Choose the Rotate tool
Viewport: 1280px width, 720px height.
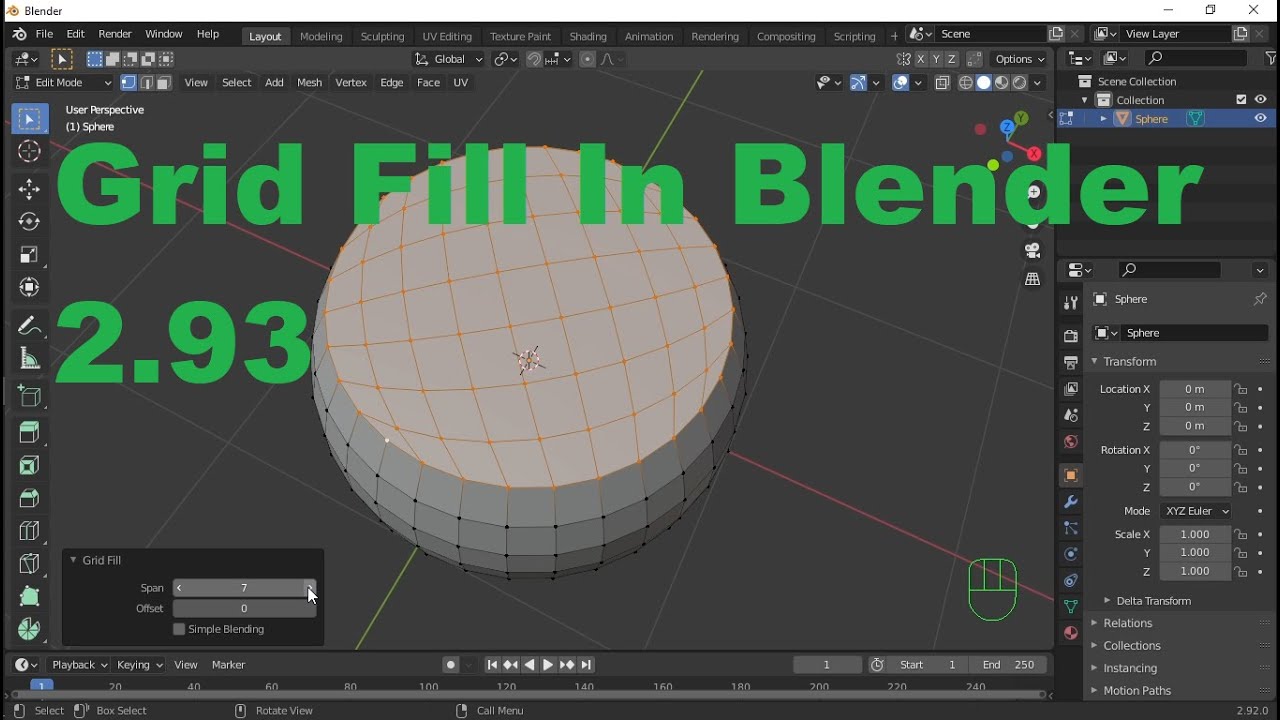29,222
